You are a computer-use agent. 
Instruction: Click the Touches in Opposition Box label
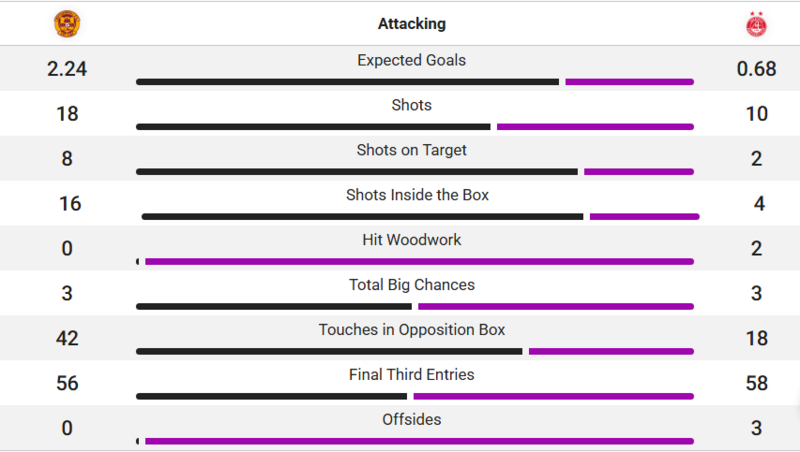[412, 330]
